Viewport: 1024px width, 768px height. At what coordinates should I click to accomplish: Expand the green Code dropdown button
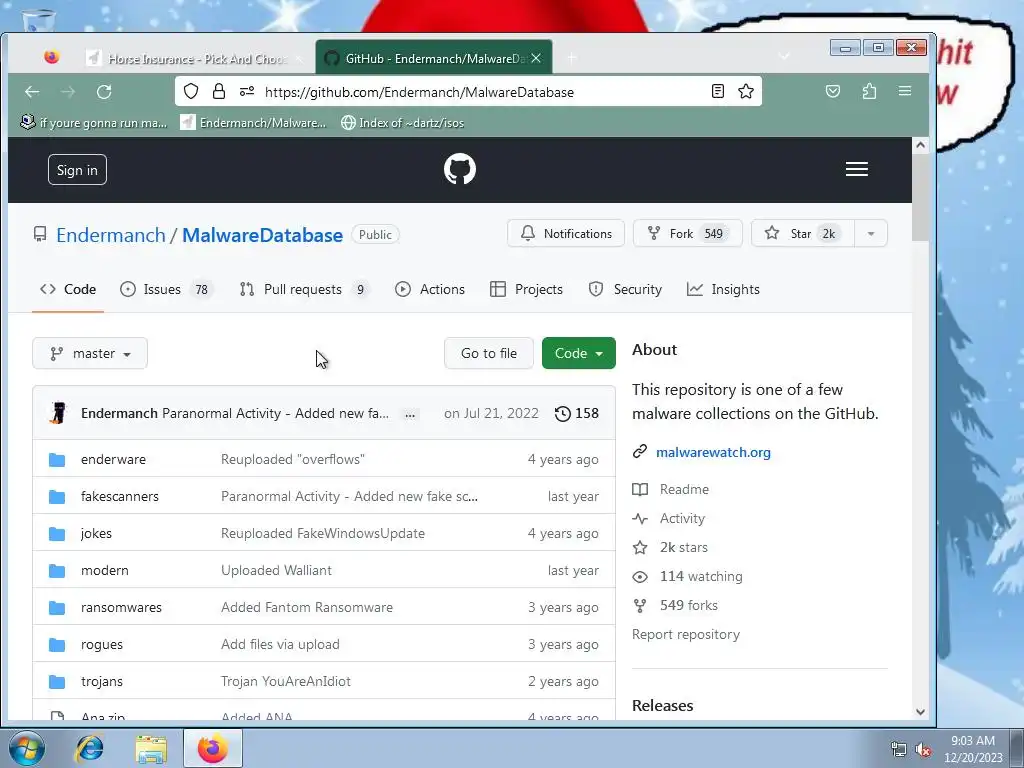(x=579, y=353)
